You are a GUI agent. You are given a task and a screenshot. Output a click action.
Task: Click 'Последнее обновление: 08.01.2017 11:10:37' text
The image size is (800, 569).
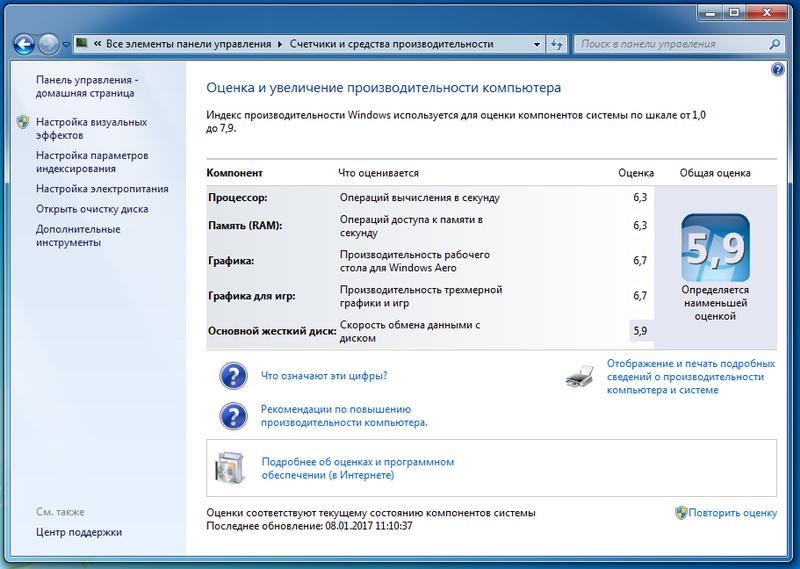(x=309, y=526)
